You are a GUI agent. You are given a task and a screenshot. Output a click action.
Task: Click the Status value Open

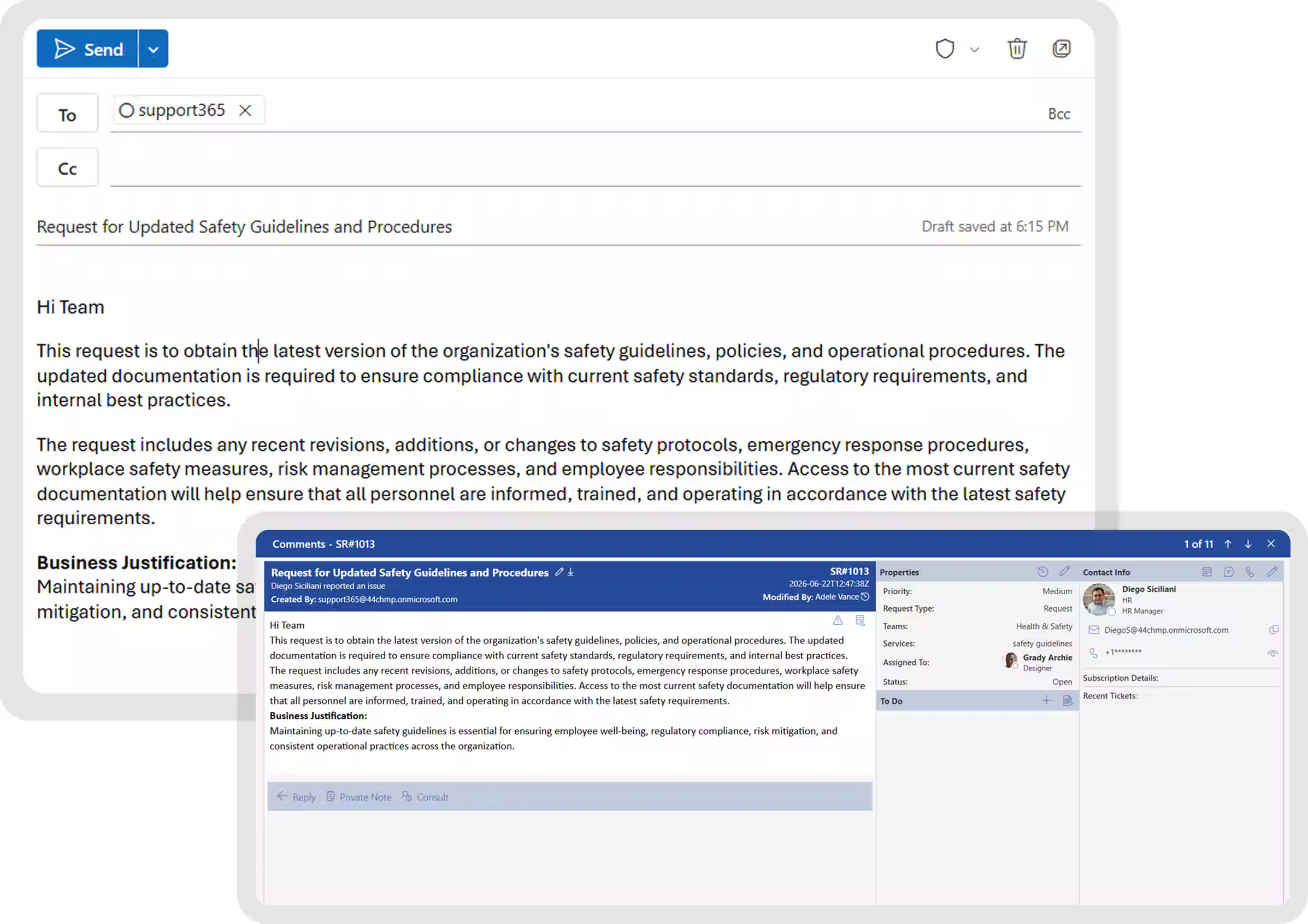coord(1062,682)
